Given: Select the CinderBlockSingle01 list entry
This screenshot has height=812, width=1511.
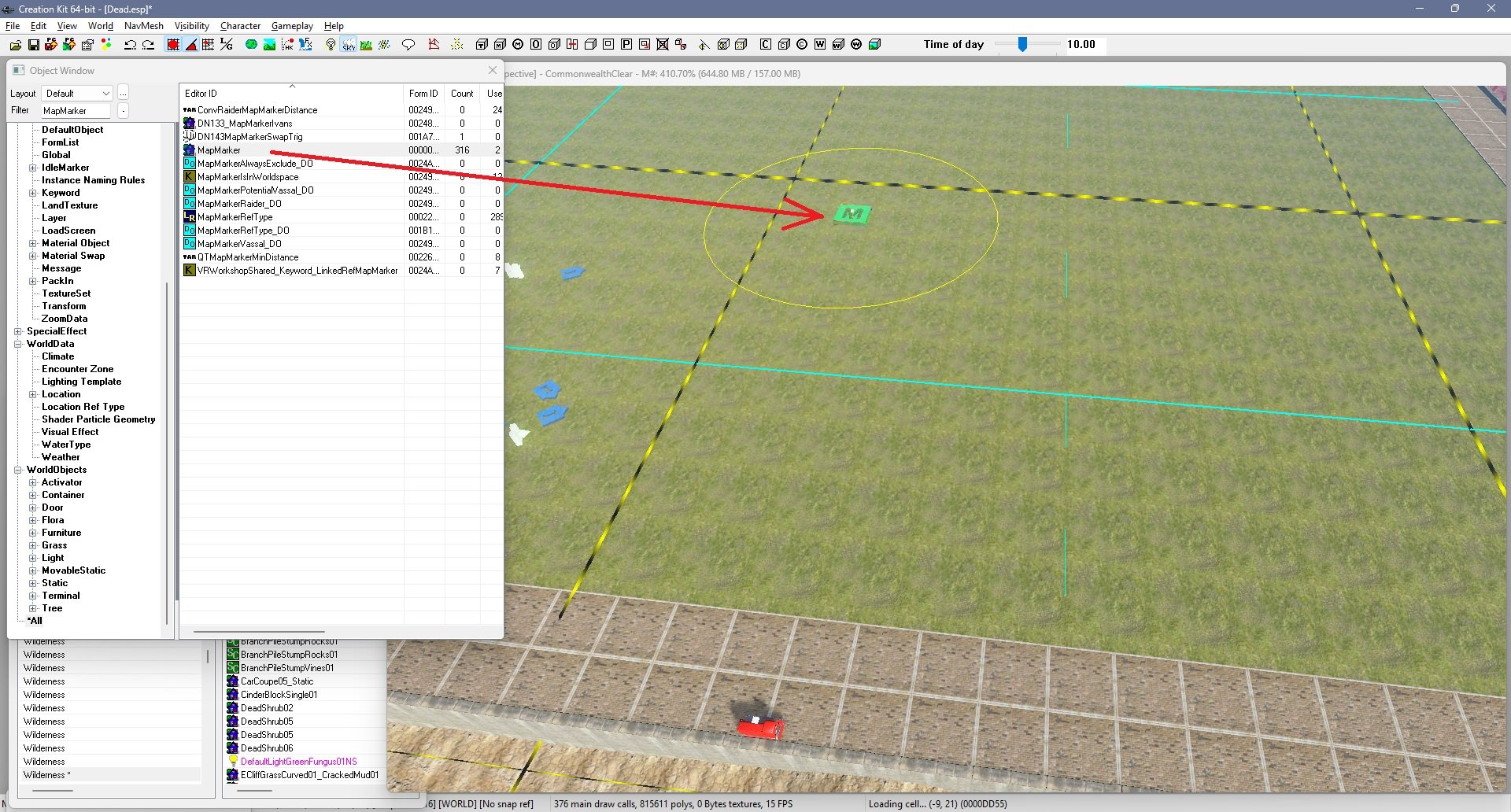Looking at the screenshot, I should [x=279, y=695].
